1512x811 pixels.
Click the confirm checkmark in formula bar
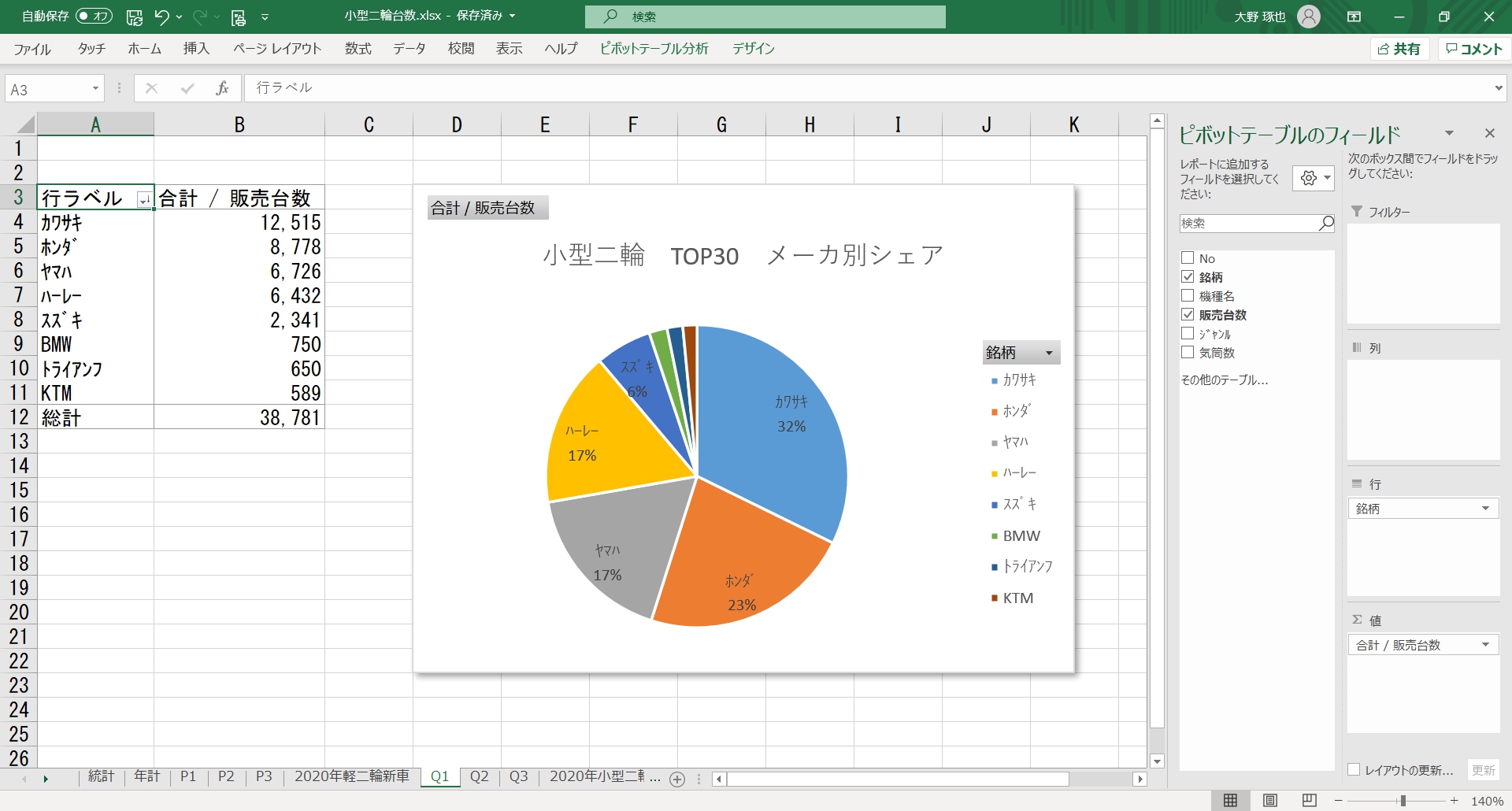coord(187,88)
